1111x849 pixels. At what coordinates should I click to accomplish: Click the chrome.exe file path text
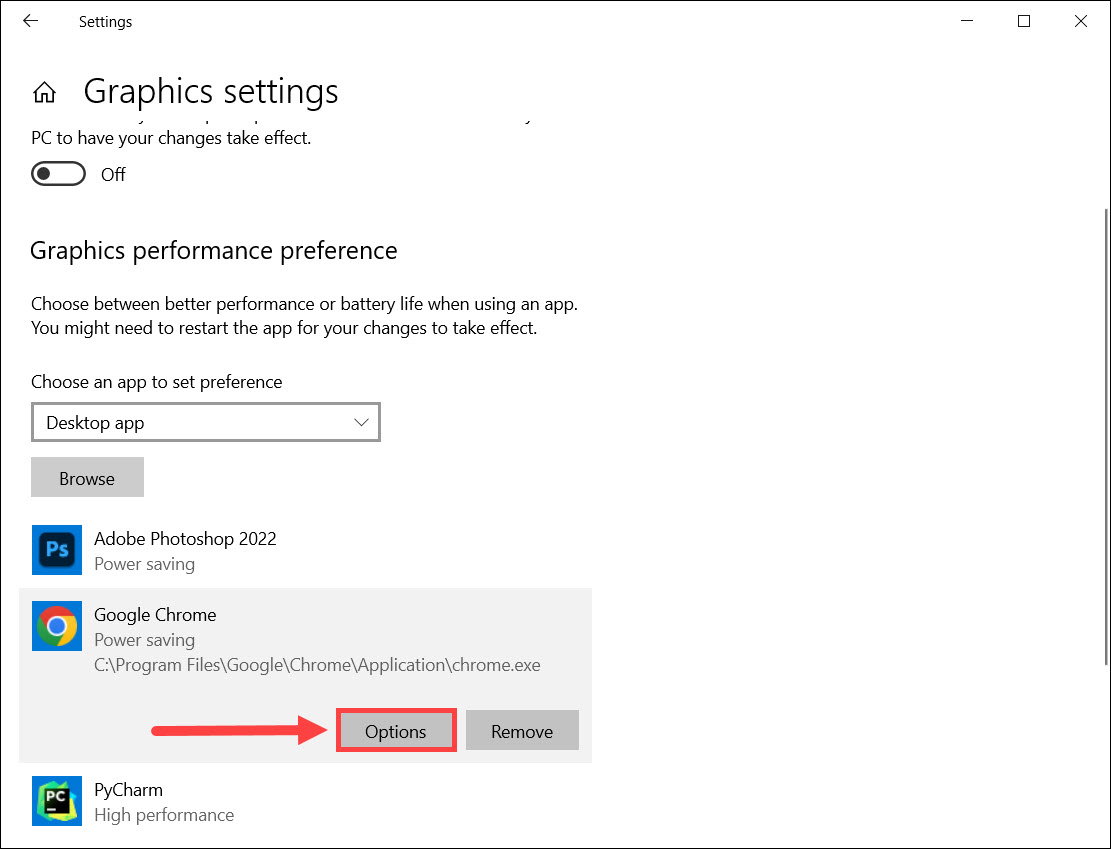[317, 665]
